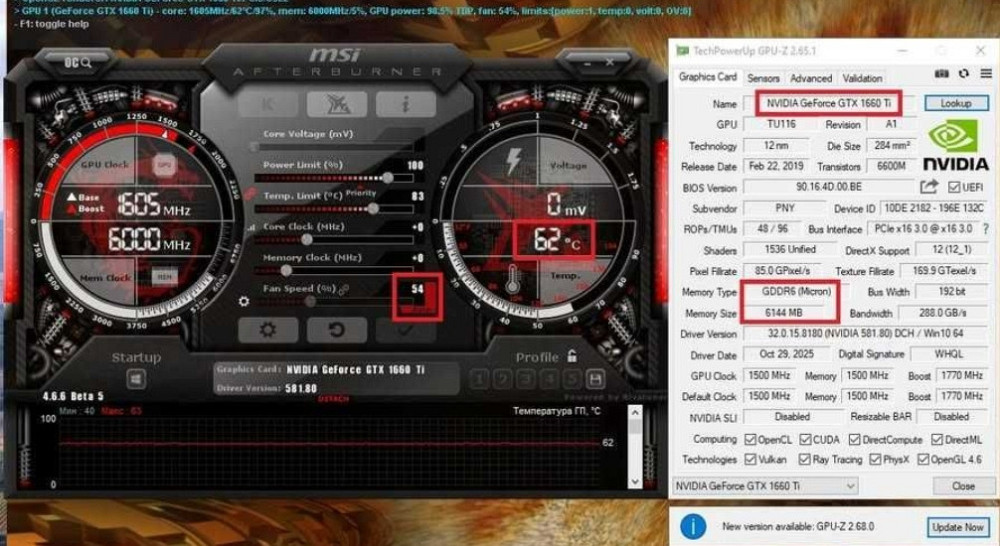Click the MEM button on the clock gauge

point(164,276)
